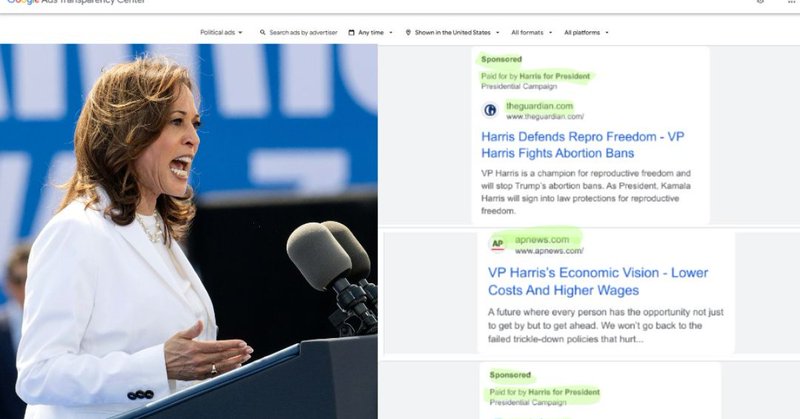Screen dimensions: 800x419
Task: Click www.theguardian.com/ URL text
Action: pos(545,116)
